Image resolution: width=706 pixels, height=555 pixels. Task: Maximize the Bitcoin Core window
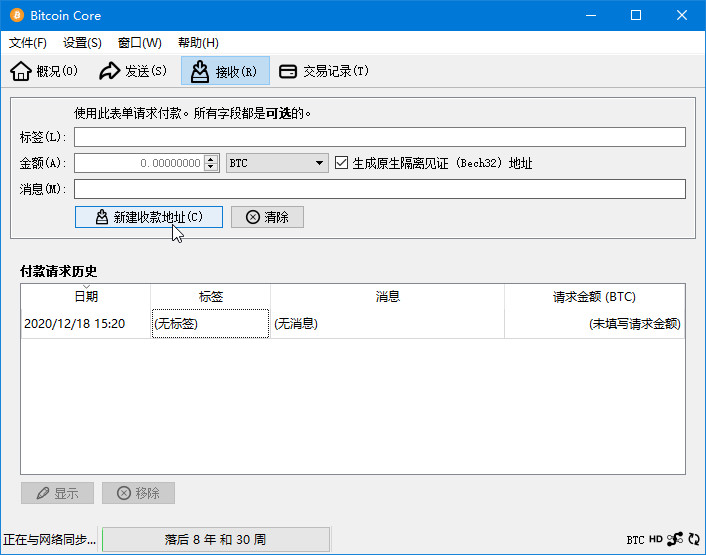coord(636,15)
